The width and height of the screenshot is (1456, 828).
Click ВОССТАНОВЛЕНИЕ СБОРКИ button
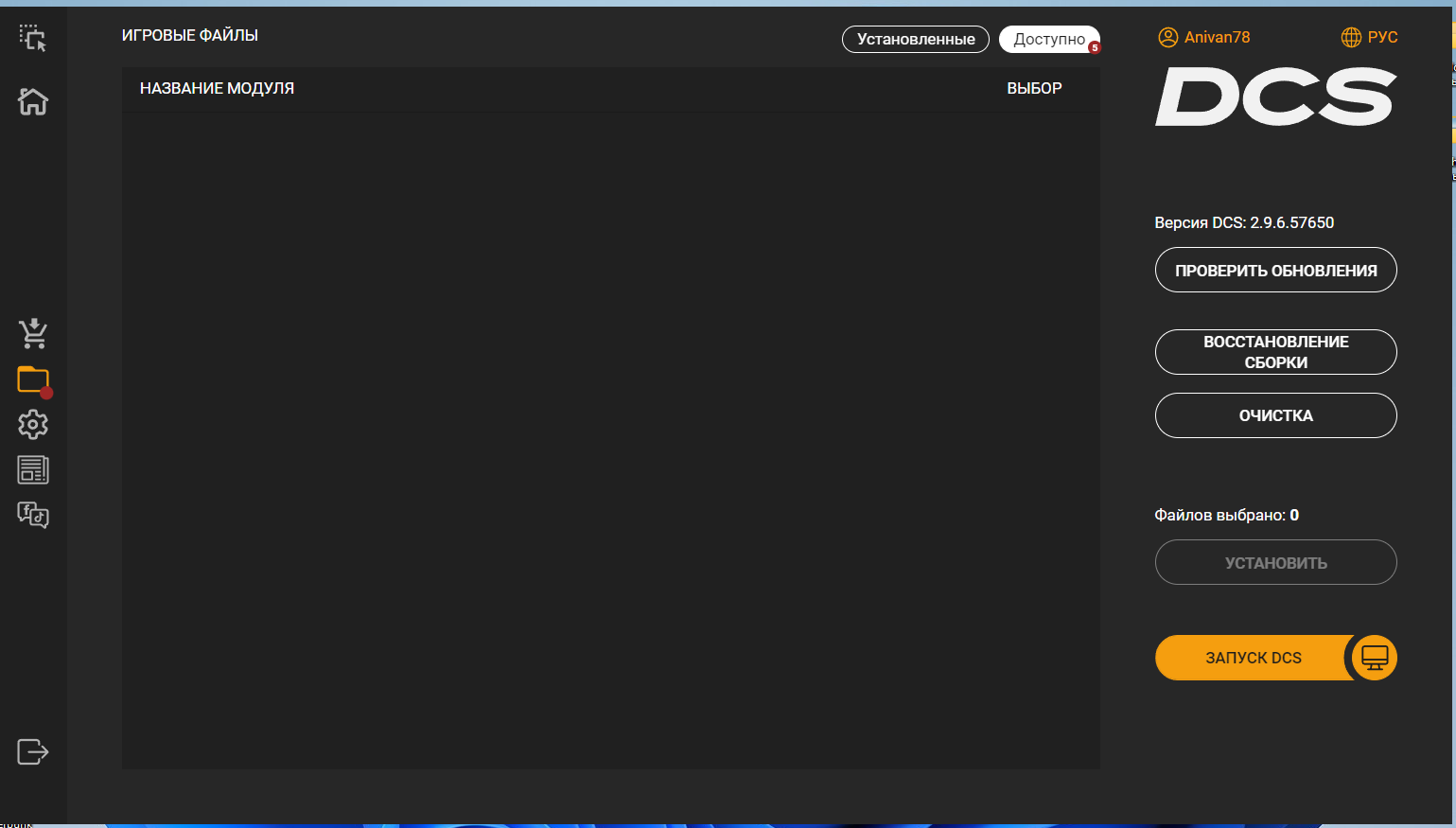pos(1275,352)
